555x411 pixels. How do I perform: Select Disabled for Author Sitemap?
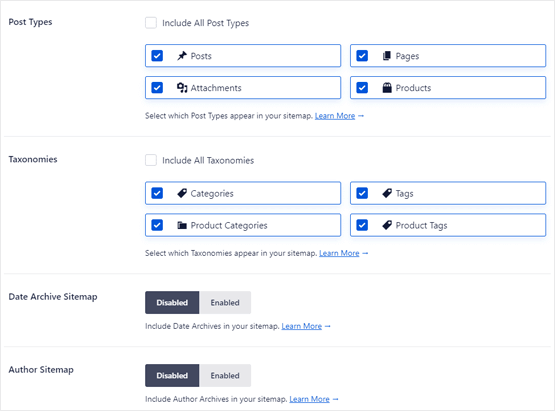(172, 376)
